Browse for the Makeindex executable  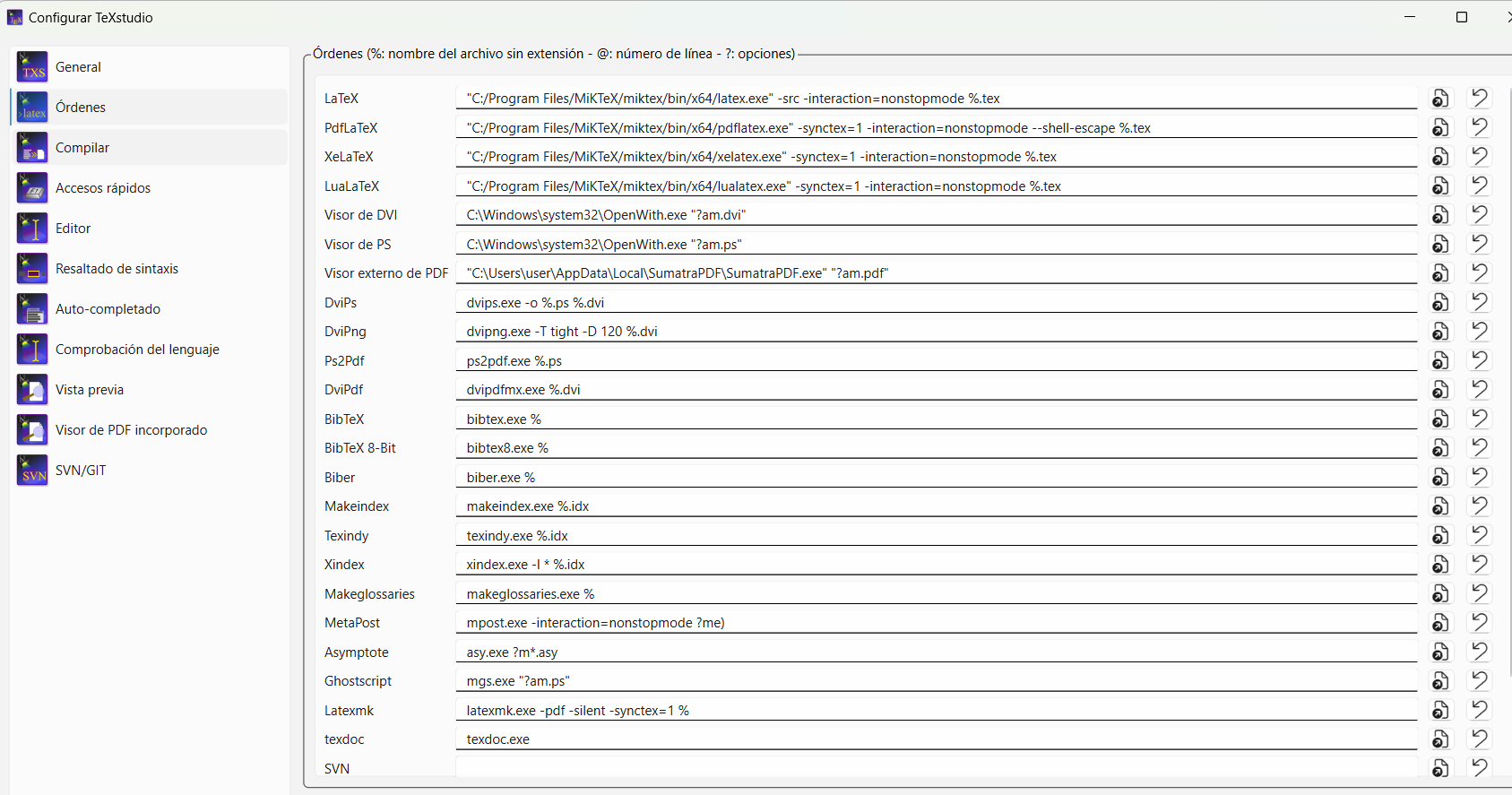[x=1440, y=506]
